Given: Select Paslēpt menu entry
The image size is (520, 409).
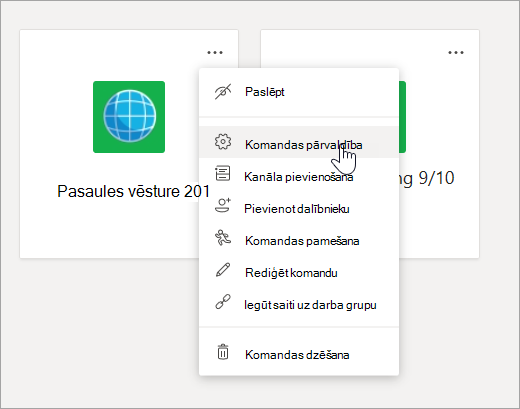Looking at the screenshot, I should coord(299,92).
